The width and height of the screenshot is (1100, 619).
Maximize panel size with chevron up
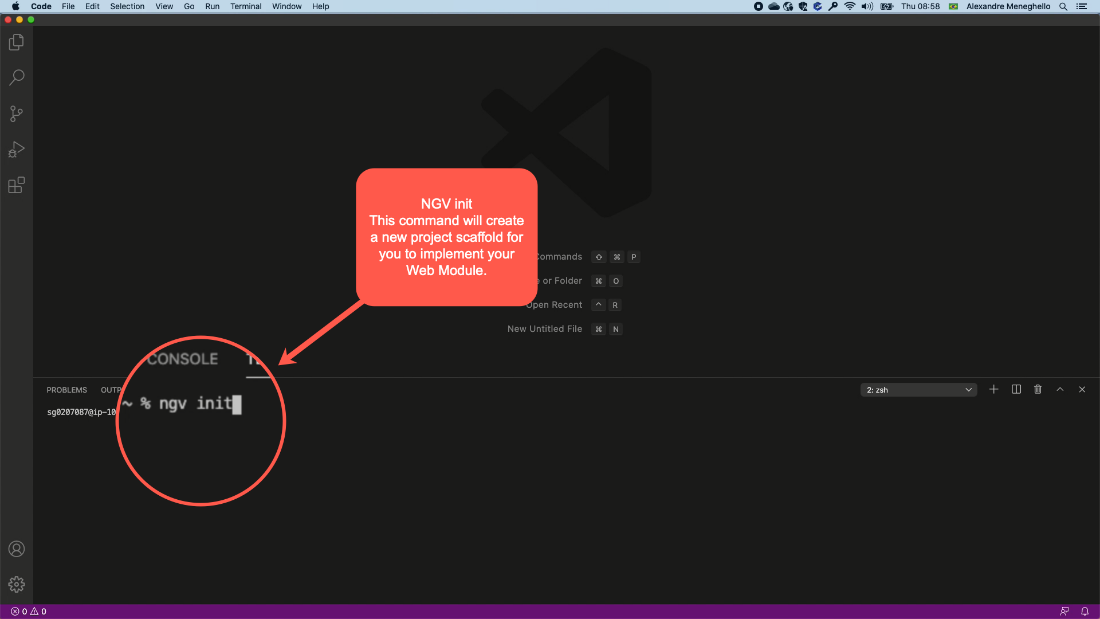point(1060,390)
